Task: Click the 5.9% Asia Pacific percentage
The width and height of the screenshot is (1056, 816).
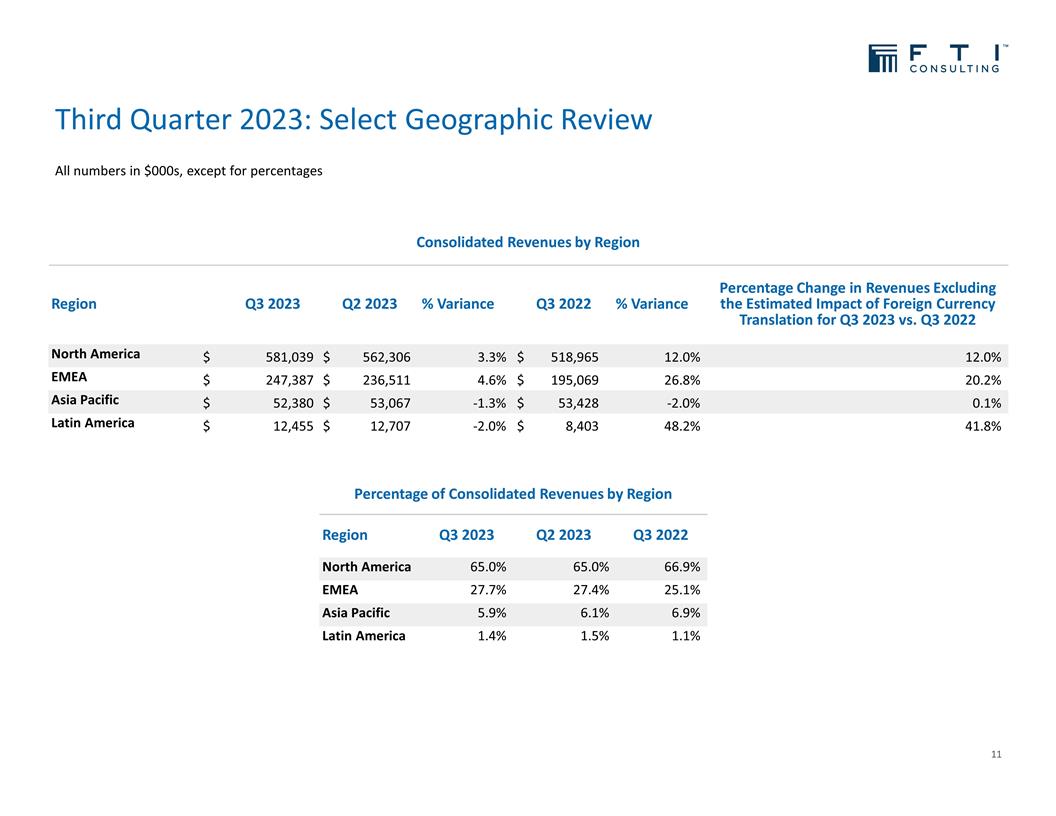Action: [491, 614]
